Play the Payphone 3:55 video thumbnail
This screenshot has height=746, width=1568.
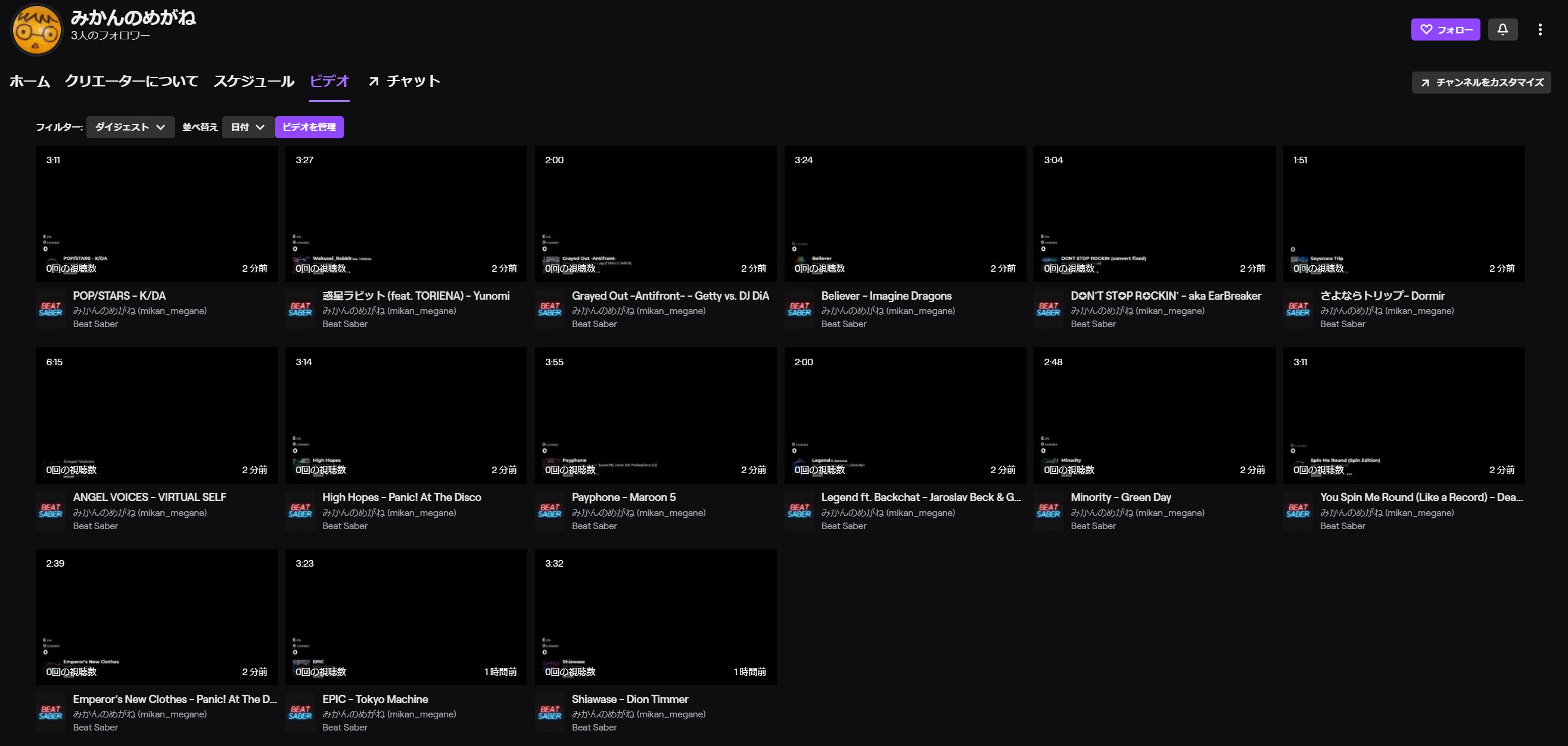point(655,416)
